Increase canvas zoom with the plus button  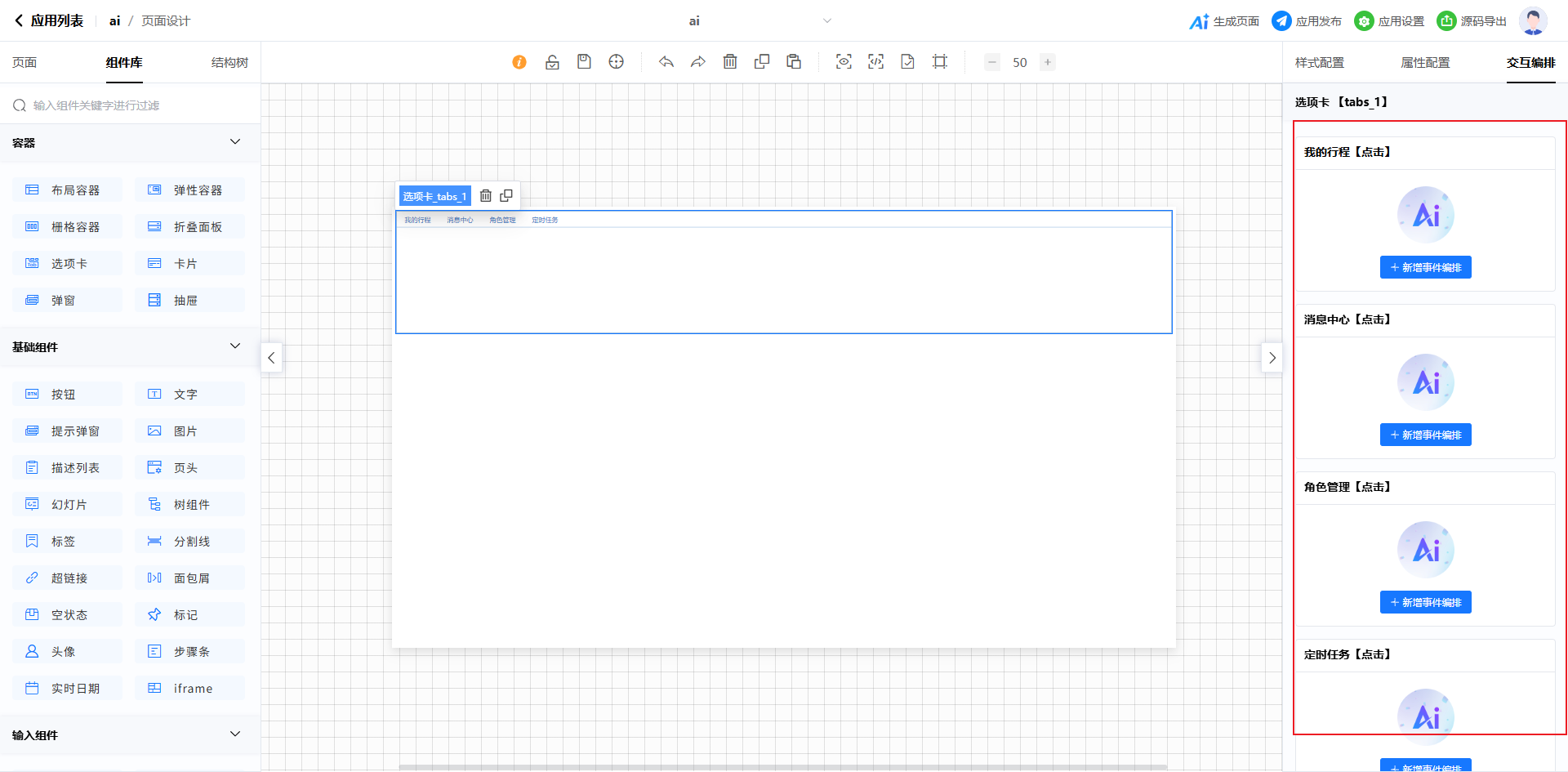1047,62
